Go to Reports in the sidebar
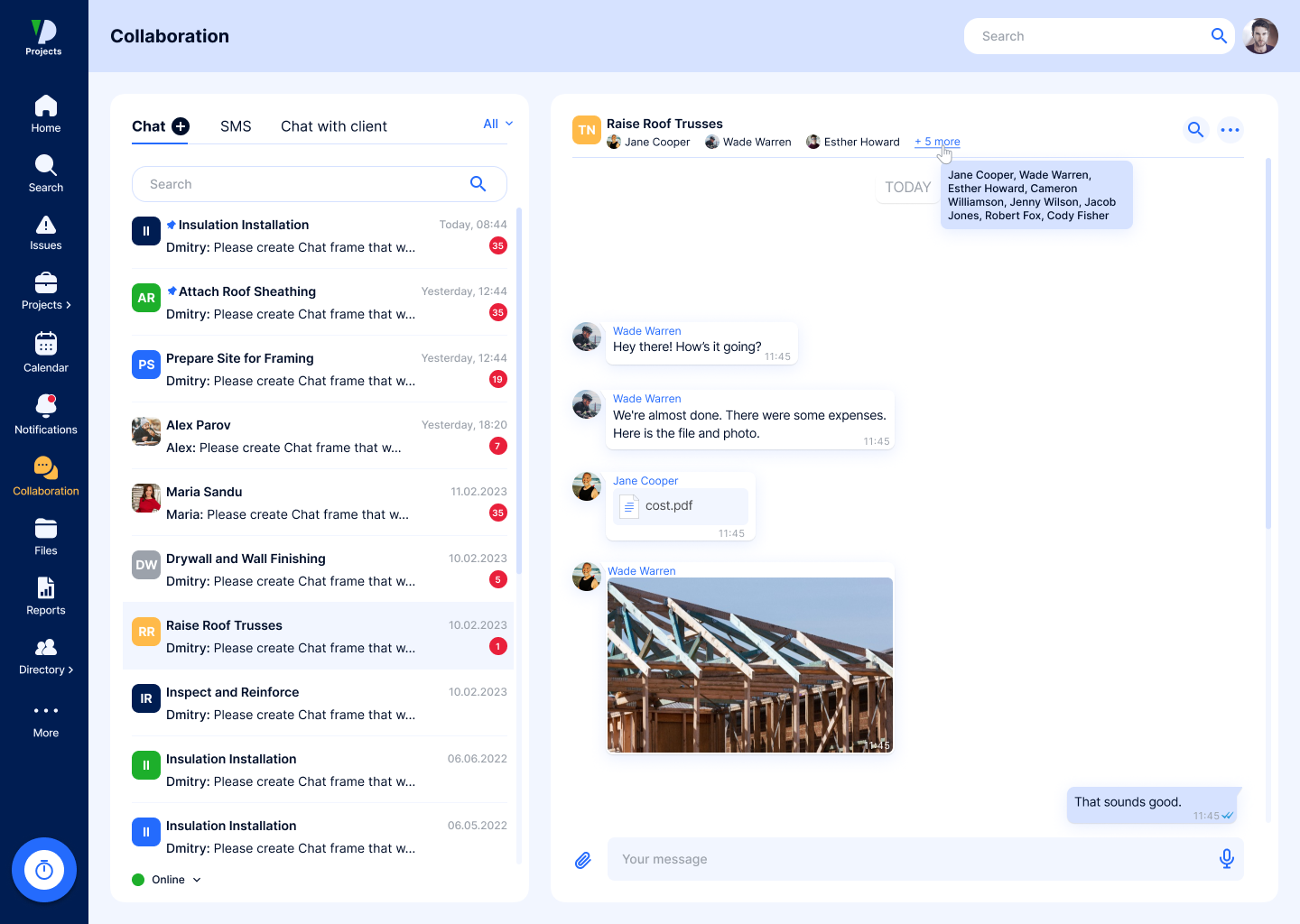This screenshot has width=1300, height=924. tap(45, 596)
